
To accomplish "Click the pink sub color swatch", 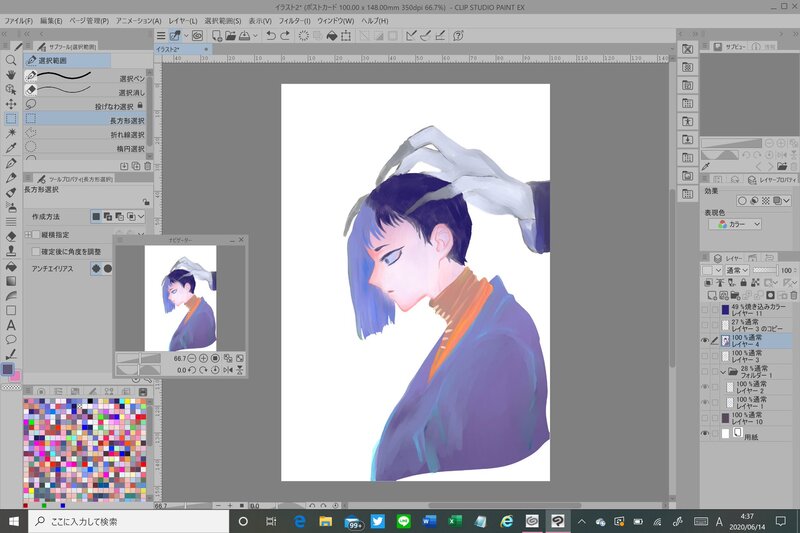I will [x=16, y=376].
